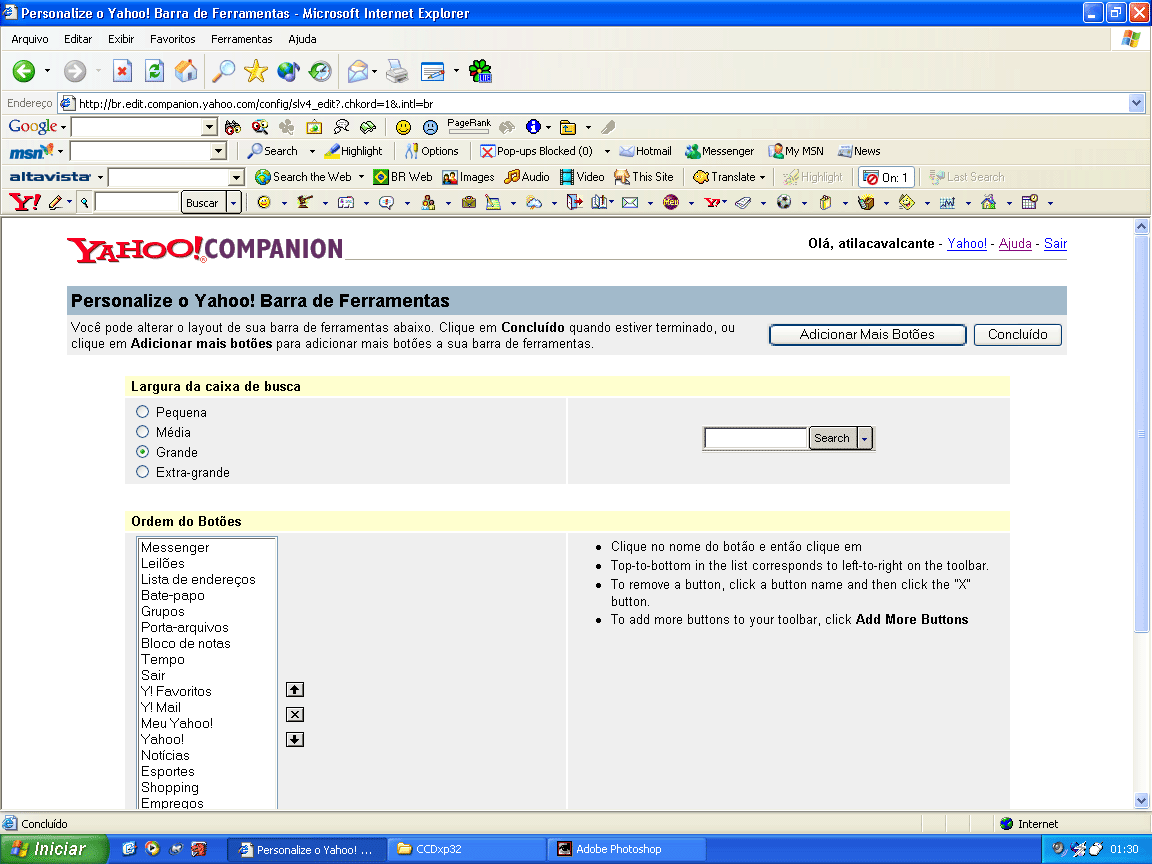1152x864 pixels.
Task: Select Bate-papo in the button order list
Action: (x=173, y=595)
